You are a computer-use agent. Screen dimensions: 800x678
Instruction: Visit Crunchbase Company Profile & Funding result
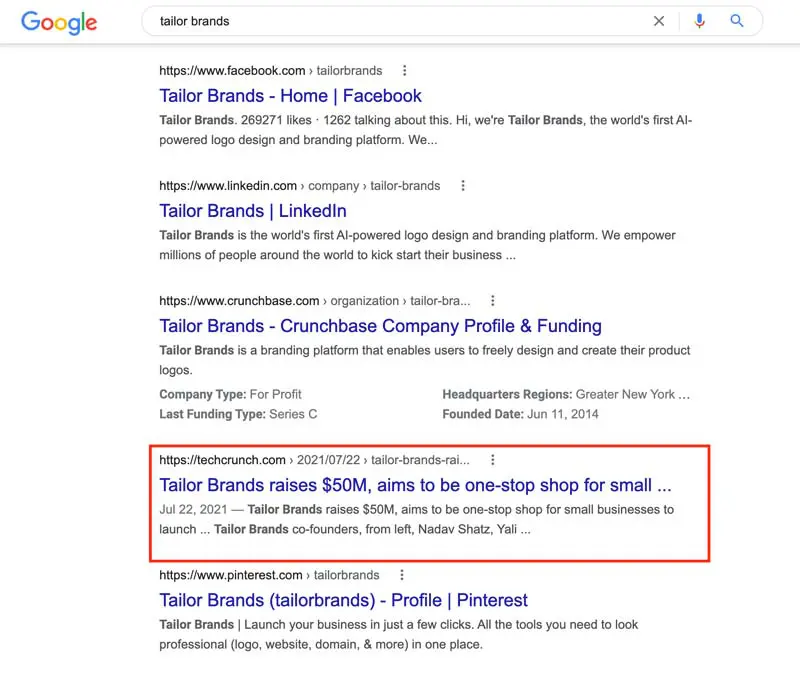point(380,326)
